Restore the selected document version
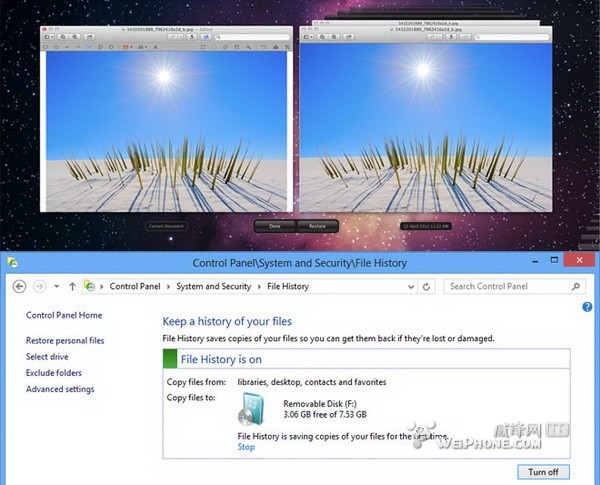The image size is (600, 485). point(317,226)
